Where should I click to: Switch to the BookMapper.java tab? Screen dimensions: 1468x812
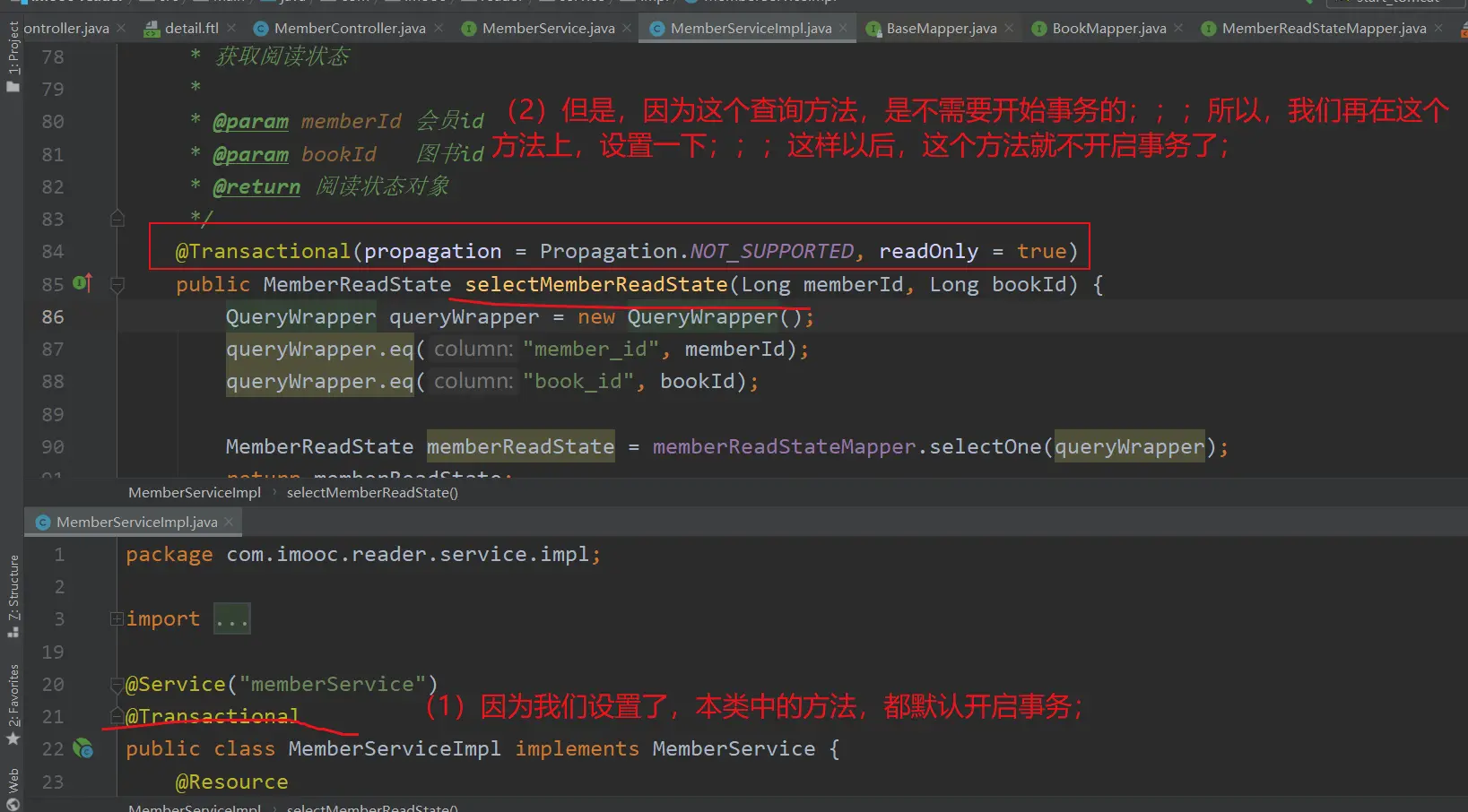point(1109,29)
